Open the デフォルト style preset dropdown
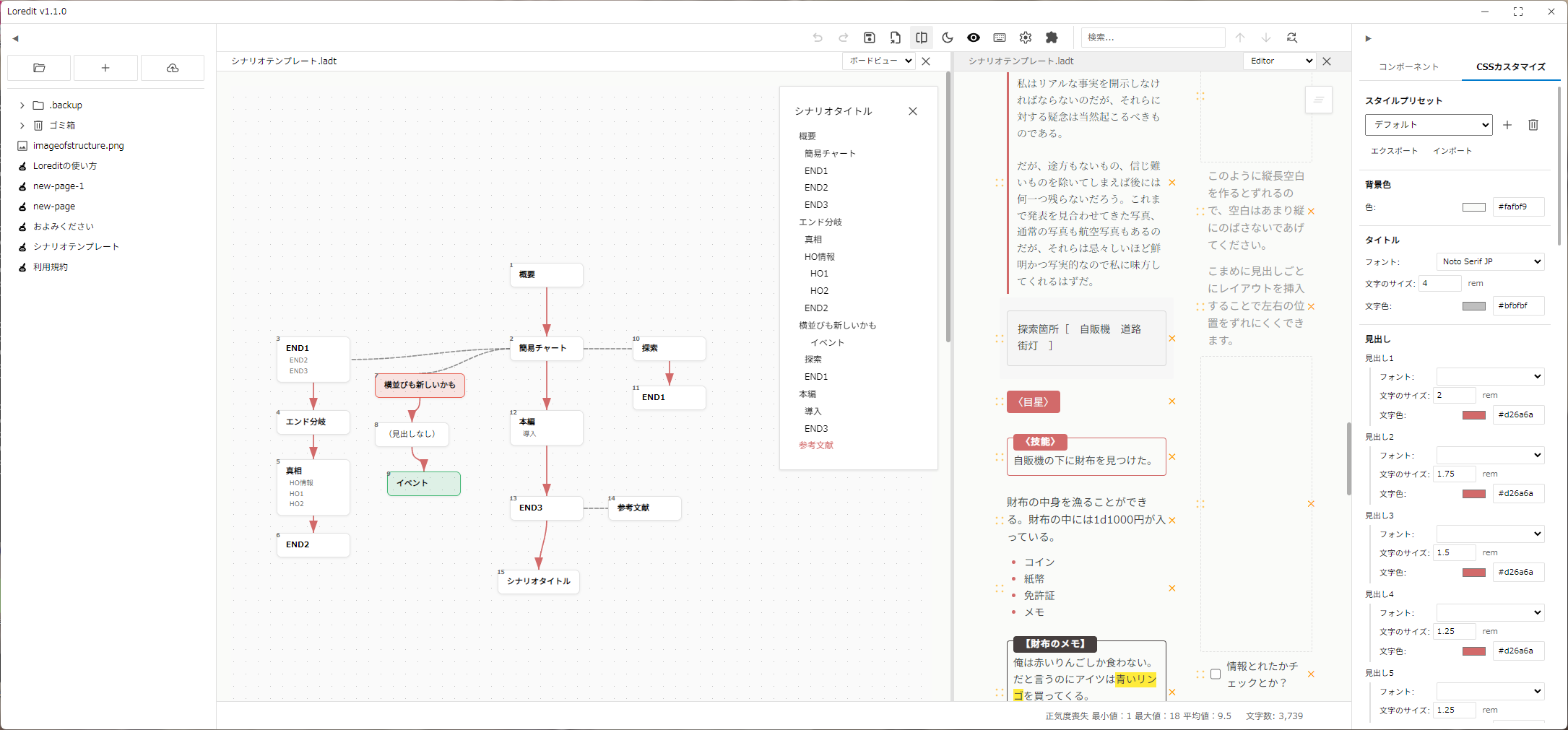 tap(1428, 125)
